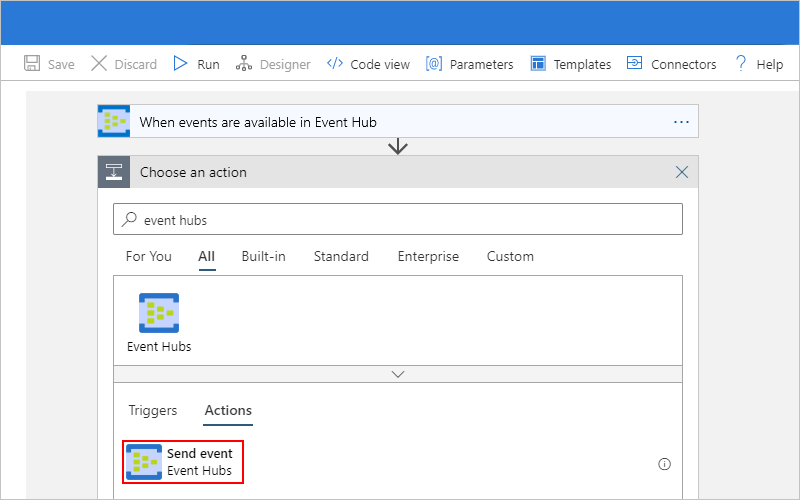Show info for Send event action
Screen dimensions: 800x500
[664, 464]
